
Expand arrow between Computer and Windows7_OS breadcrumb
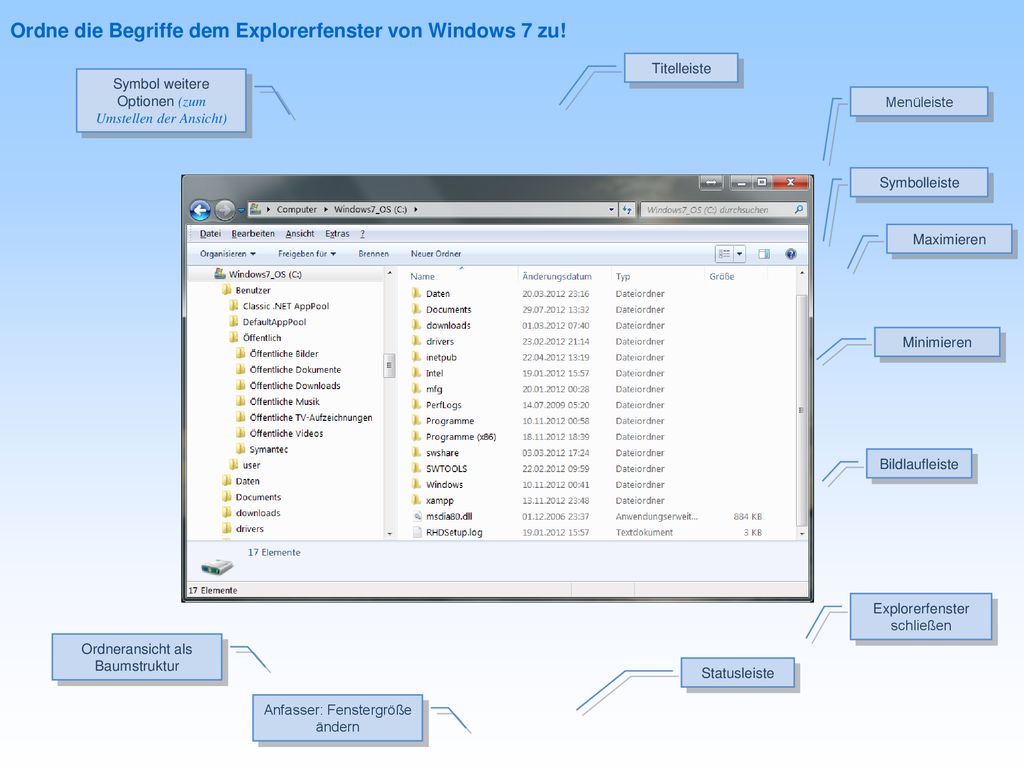click(325, 210)
